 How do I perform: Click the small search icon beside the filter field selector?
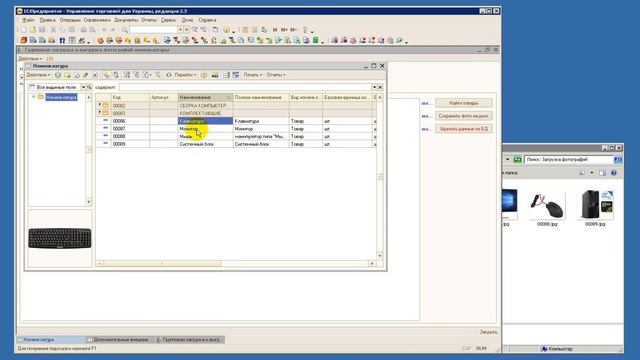pyautogui.click(x=89, y=87)
